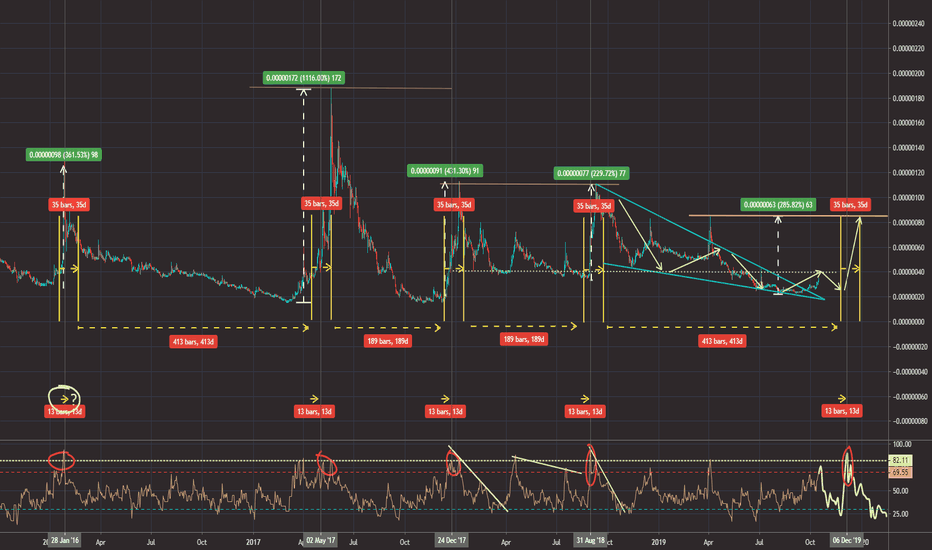The height and width of the screenshot is (550, 932).
Task: Select the 69.55 RSI level tag
Action: 900,472
